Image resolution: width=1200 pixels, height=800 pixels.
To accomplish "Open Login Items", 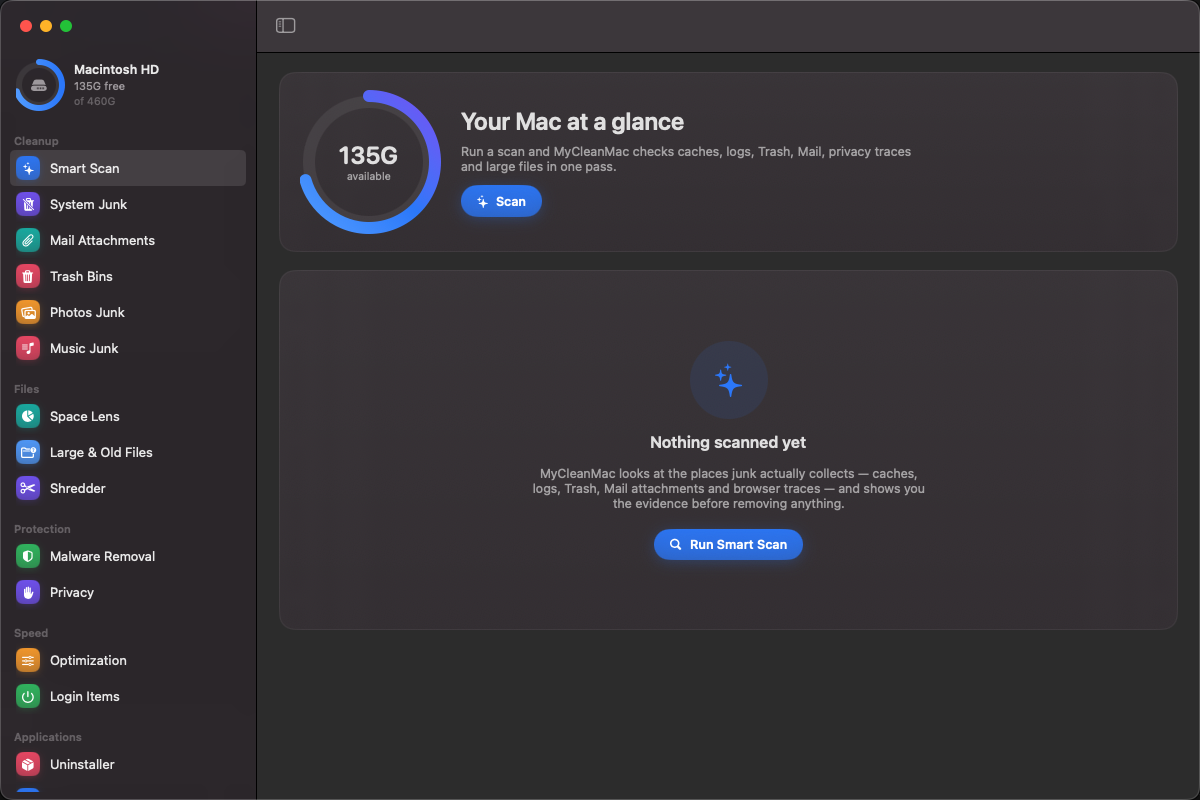I will [128, 696].
